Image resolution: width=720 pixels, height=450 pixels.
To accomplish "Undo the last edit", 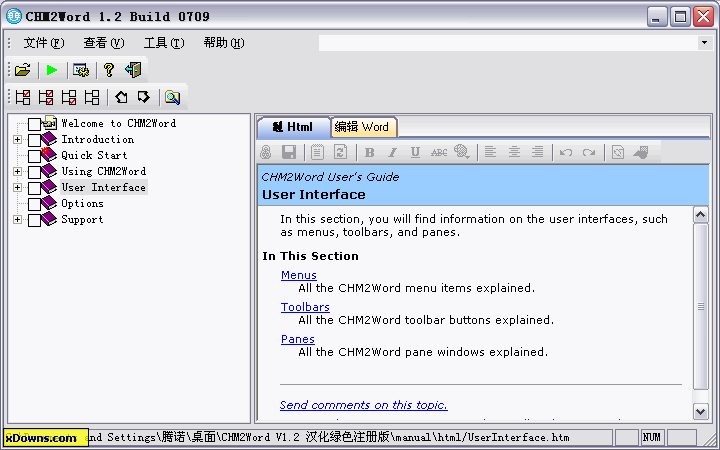I will [566, 152].
